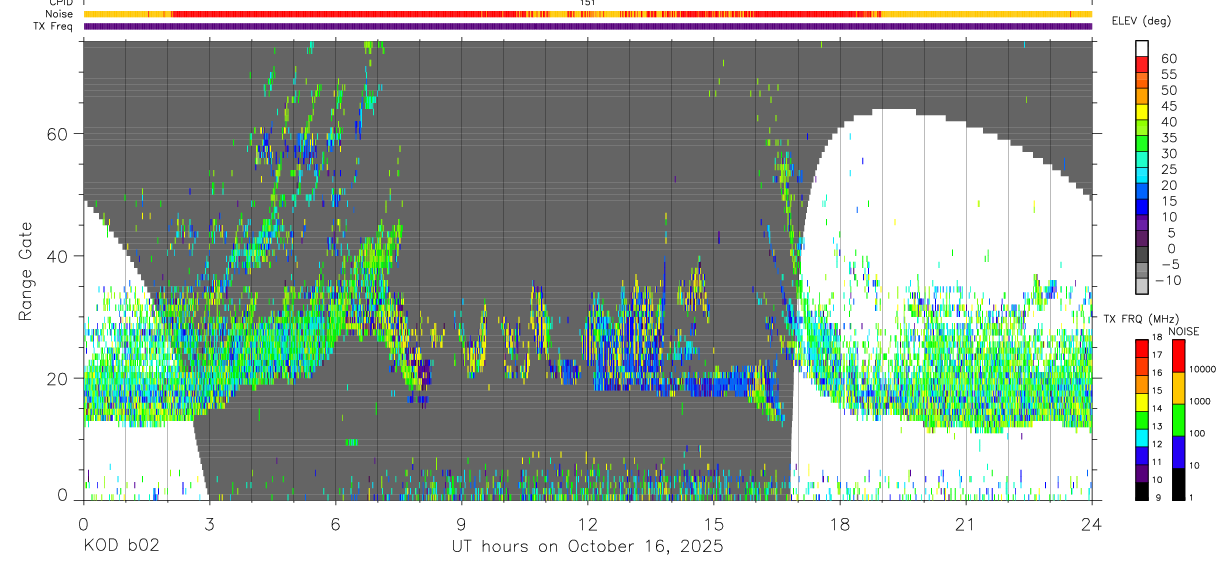
Task: Click the '10000' label on NOISE colorbar
Action: (1202, 369)
